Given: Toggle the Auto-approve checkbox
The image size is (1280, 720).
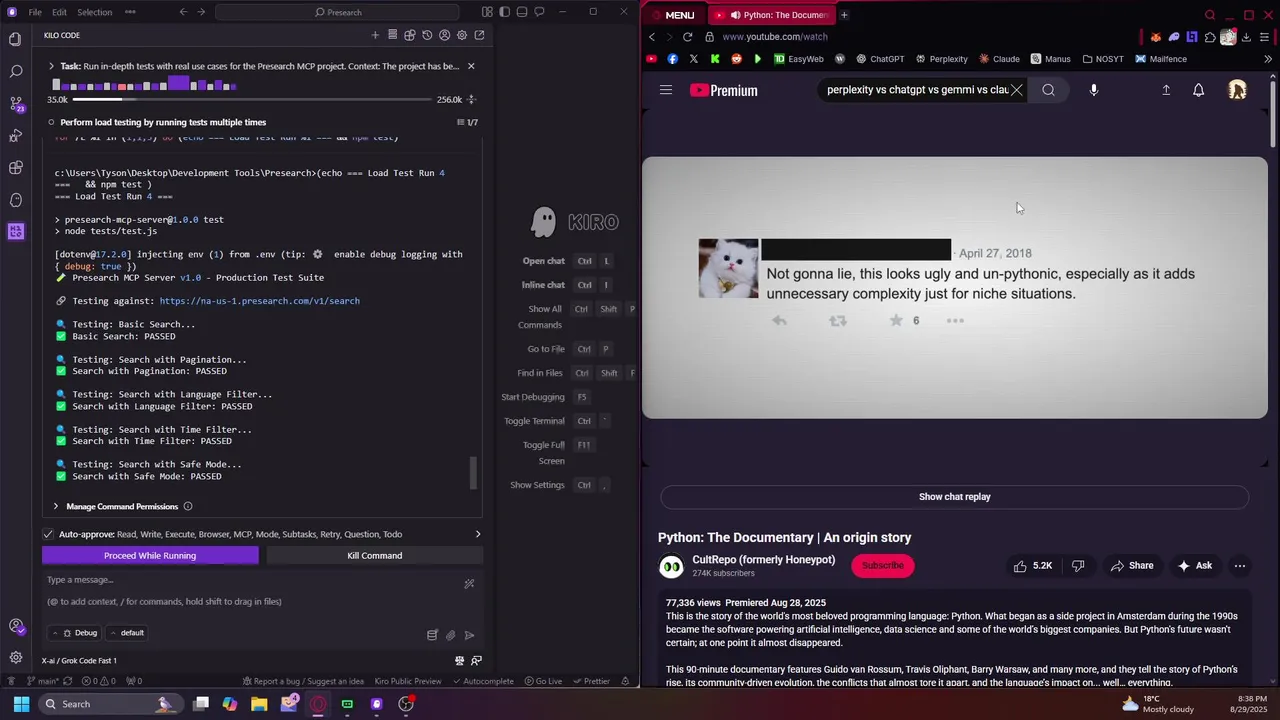Looking at the screenshot, I should pyautogui.click(x=48, y=534).
